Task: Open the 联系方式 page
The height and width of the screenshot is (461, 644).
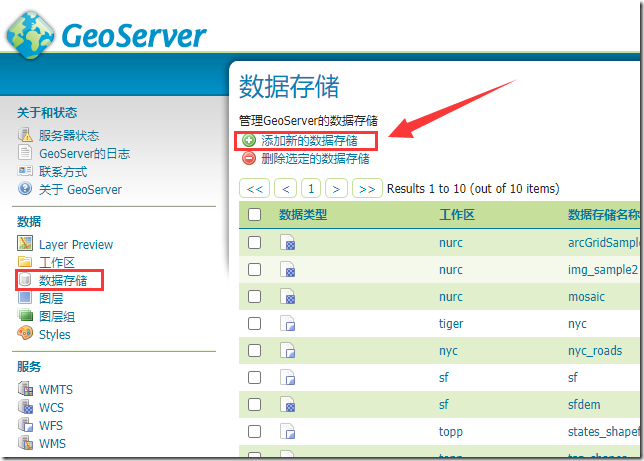Action: point(63,171)
